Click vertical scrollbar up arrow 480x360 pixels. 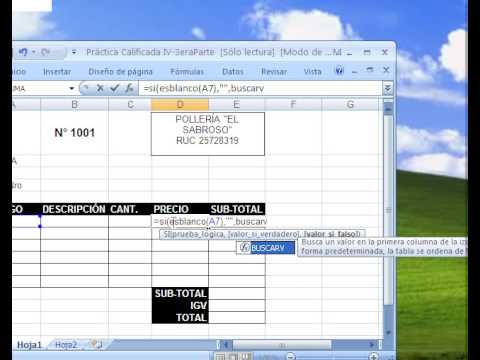pyautogui.click(x=388, y=109)
